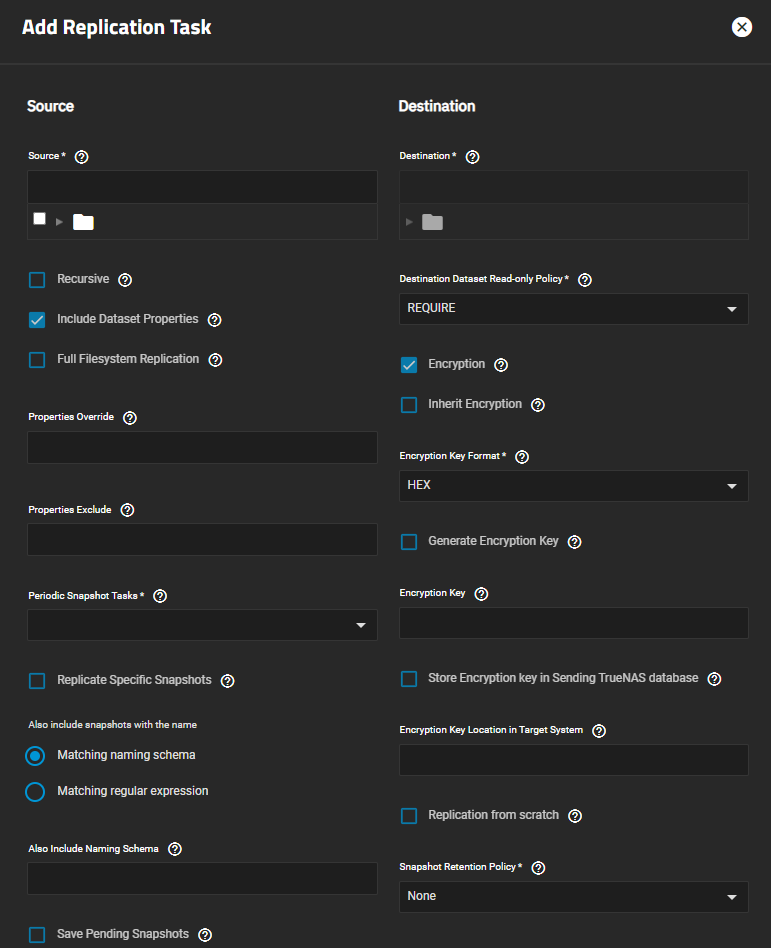Click help icon next to Source label
Screen dimensions: 771x948
click(82, 157)
